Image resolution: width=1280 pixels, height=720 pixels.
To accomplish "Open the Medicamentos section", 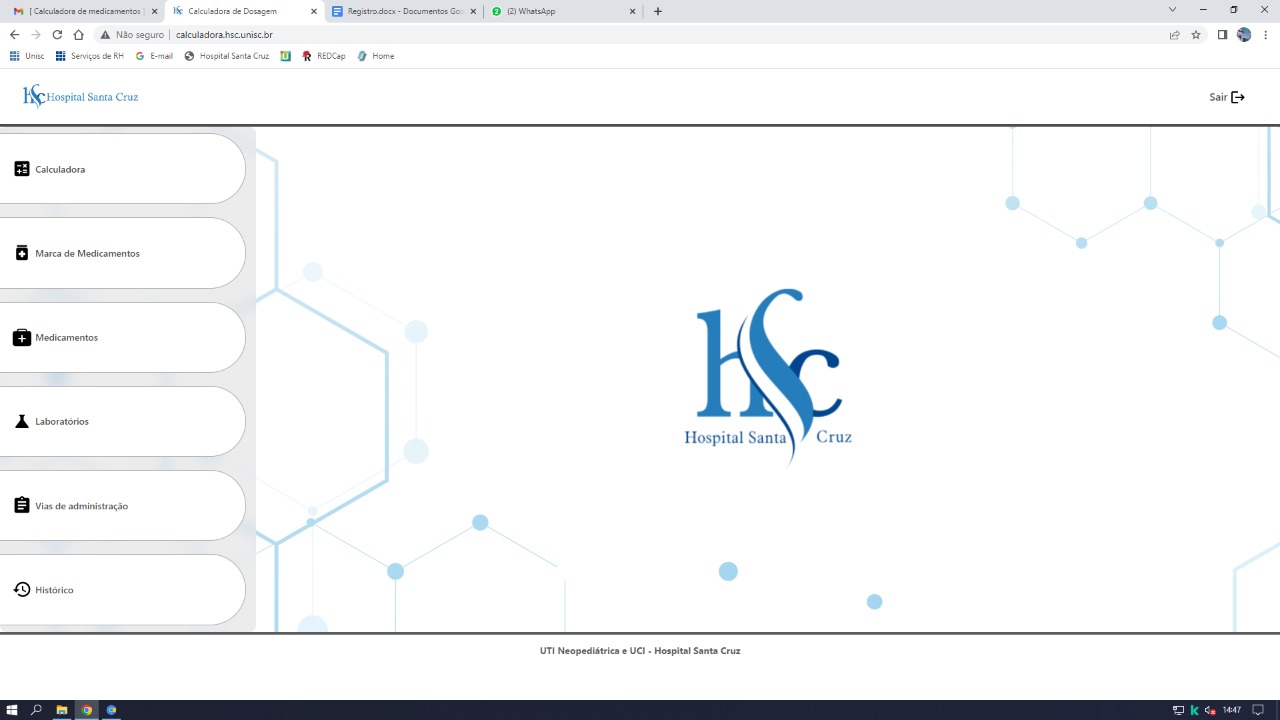I will coord(122,337).
